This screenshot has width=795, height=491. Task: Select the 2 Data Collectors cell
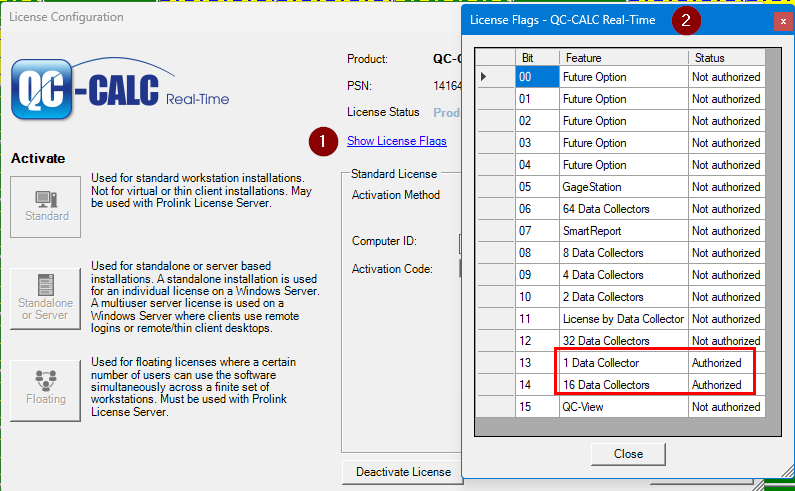click(624, 297)
